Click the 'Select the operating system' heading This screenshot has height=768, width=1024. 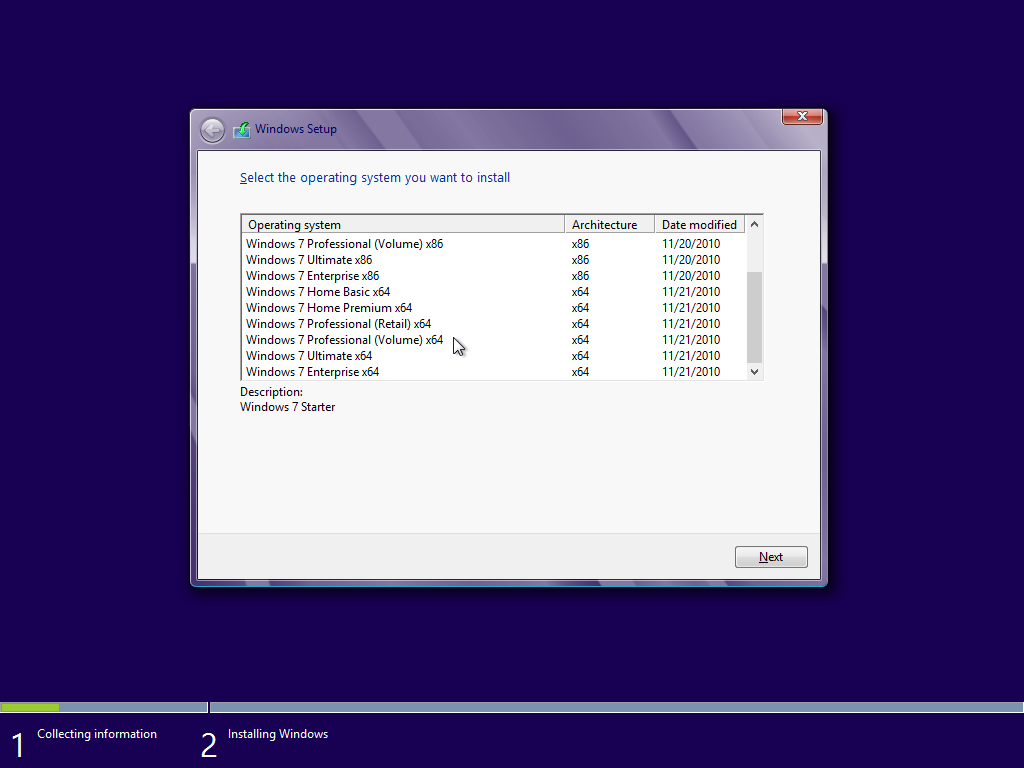[375, 178]
